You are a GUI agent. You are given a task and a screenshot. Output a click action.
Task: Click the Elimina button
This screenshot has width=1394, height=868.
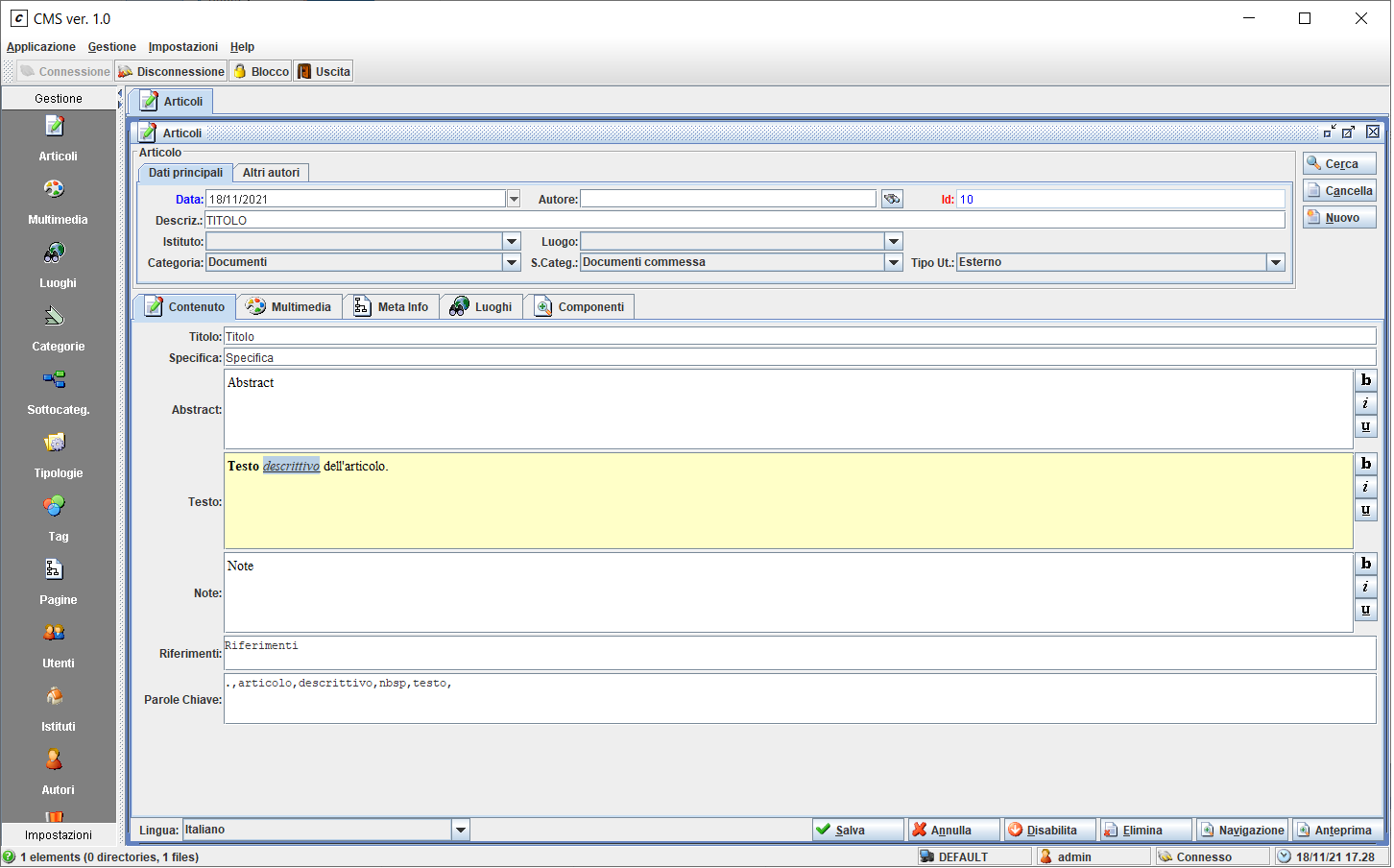pos(1146,830)
